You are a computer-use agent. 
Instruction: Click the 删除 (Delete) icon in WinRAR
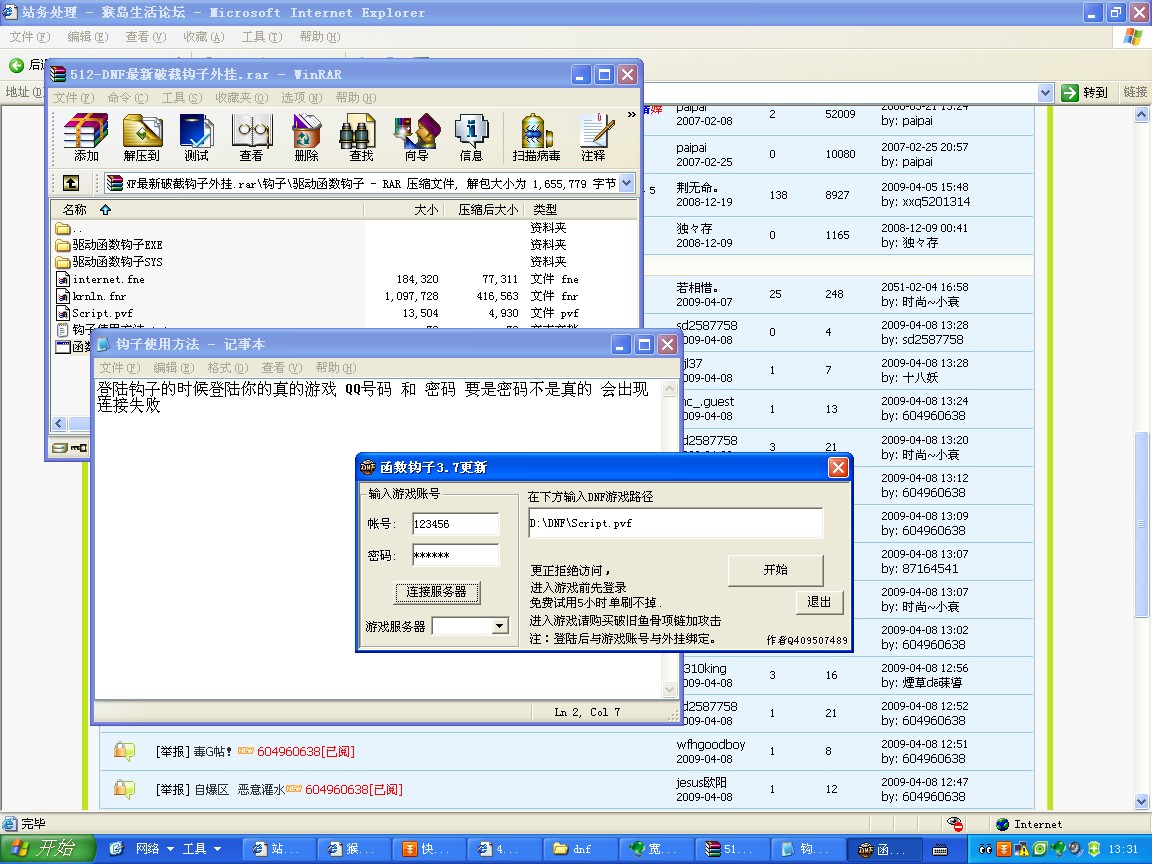tap(306, 137)
